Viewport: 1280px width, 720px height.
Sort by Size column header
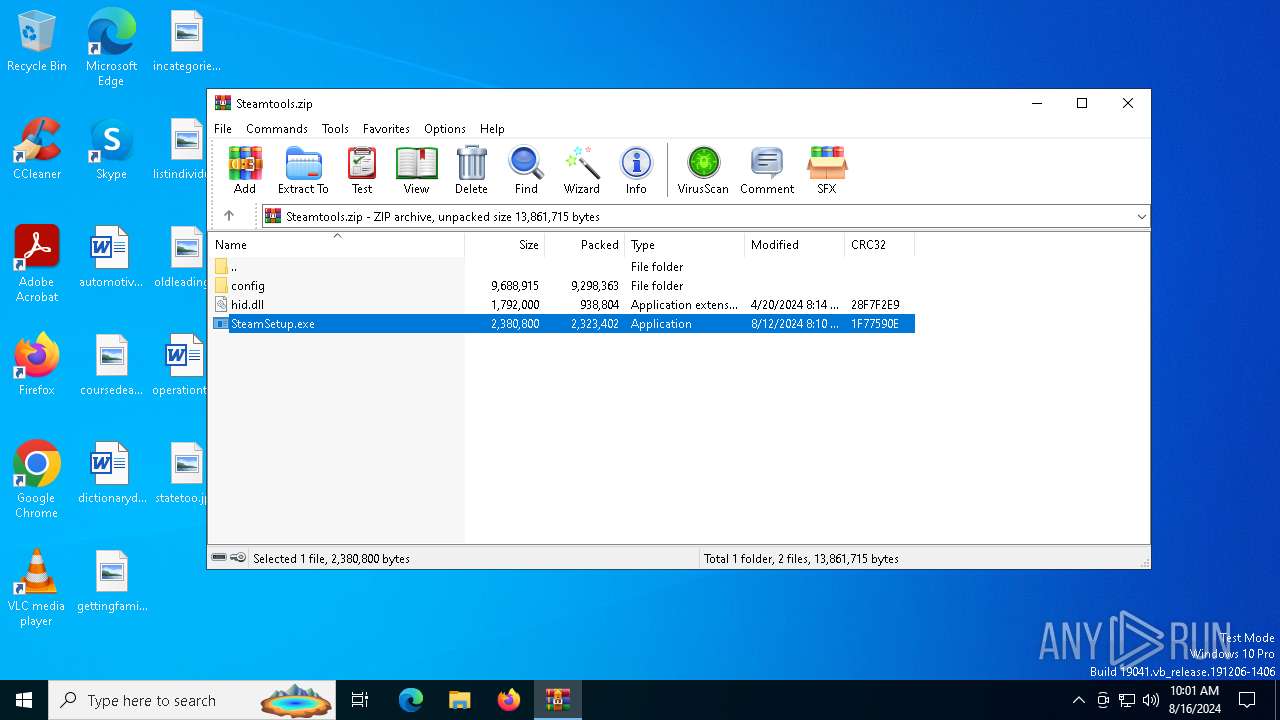click(x=504, y=245)
